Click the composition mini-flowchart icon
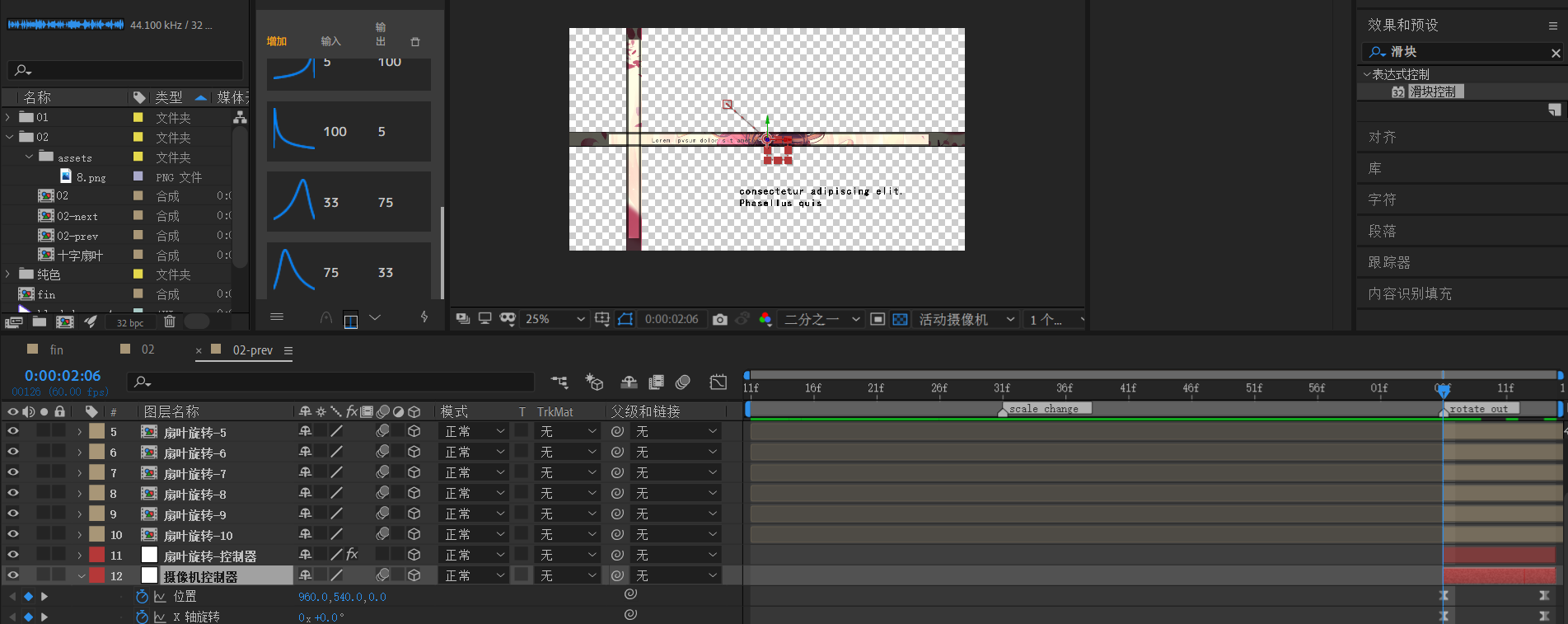 pos(559,382)
